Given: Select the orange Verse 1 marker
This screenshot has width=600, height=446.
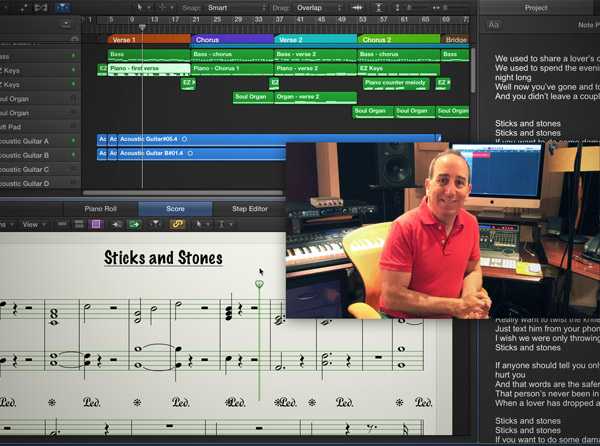Looking at the screenshot, I should pyautogui.click(x=149, y=39).
